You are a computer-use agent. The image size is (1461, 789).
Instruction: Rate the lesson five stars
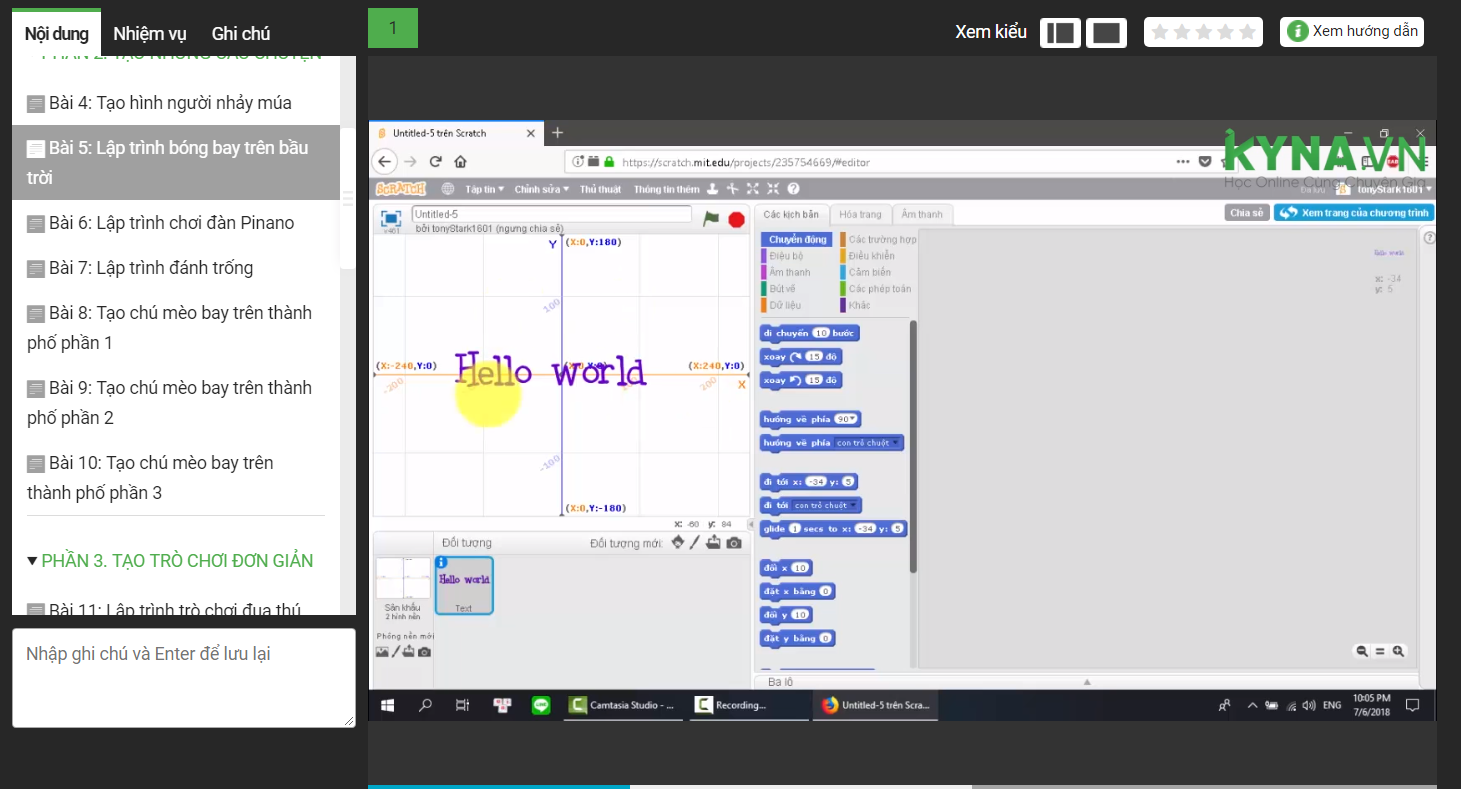(x=1247, y=33)
